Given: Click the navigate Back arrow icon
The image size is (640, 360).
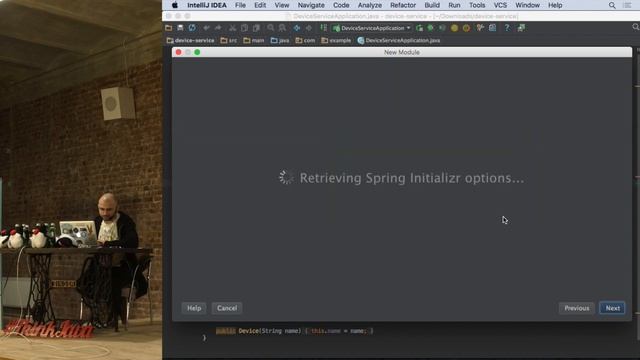Looking at the screenshot, I should [x=297, y=28].
